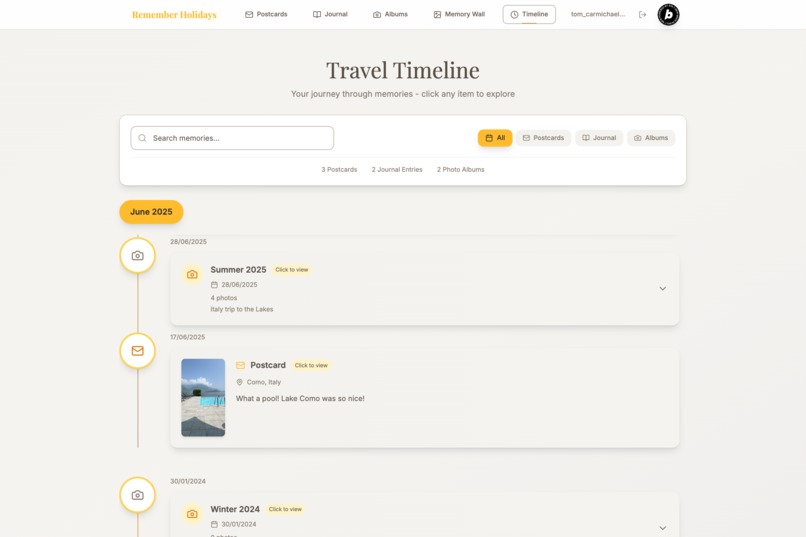Filter timeline by Albums
Screen dimensions: 806x537
click(x=651, y=138)
